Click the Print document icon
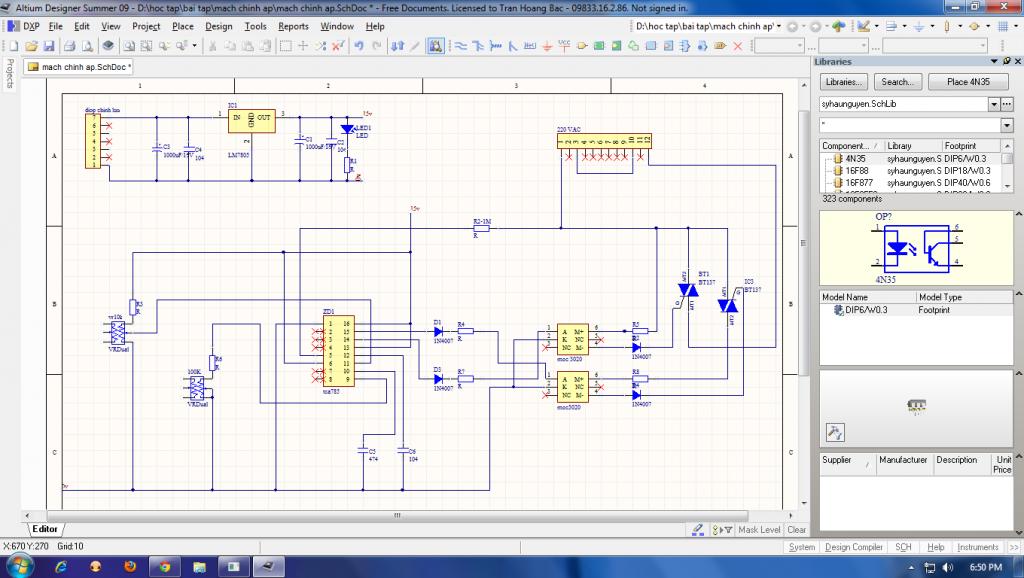1024x578 pixels. (70, 46)
